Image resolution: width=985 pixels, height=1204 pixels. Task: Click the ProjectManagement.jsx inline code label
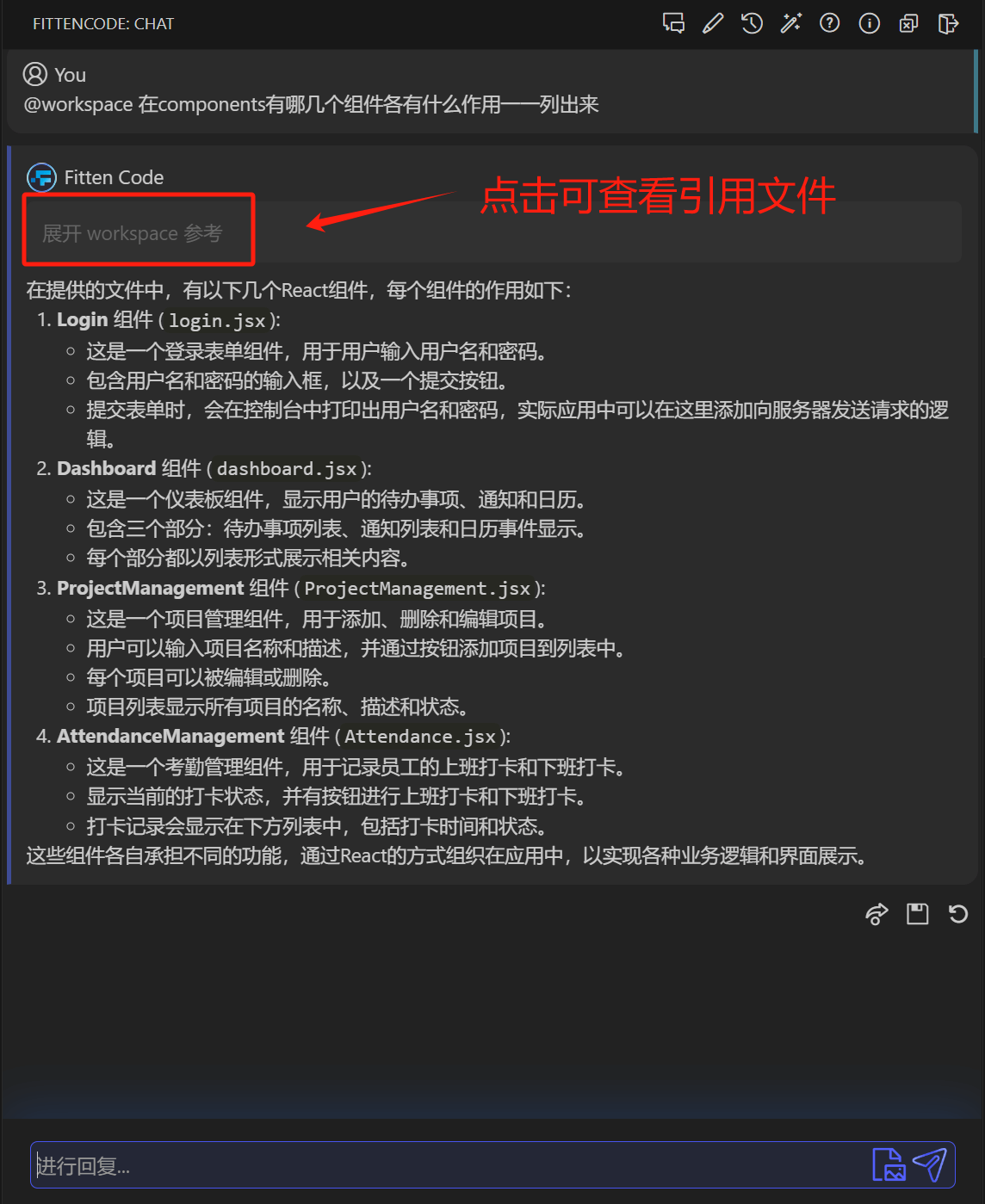418,589
